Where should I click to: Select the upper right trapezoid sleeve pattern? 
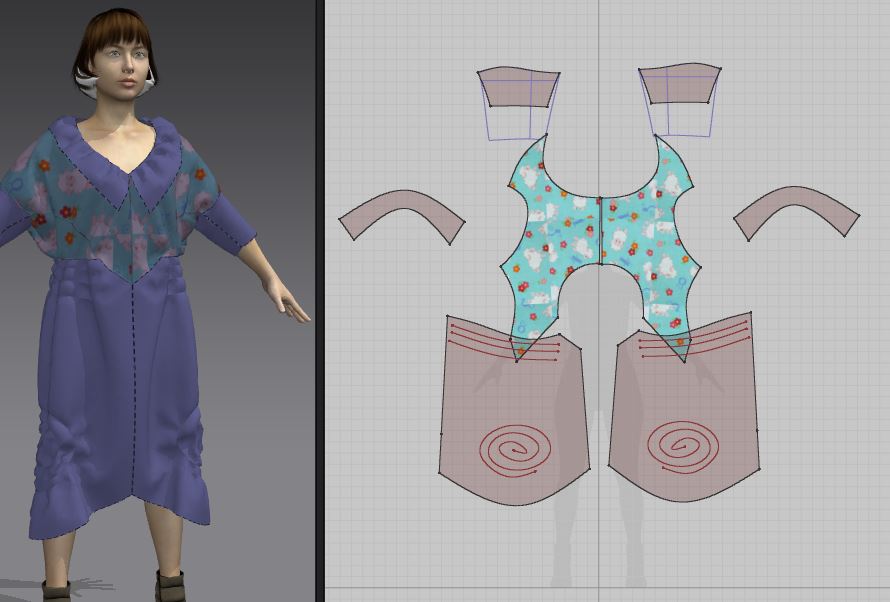680,83
